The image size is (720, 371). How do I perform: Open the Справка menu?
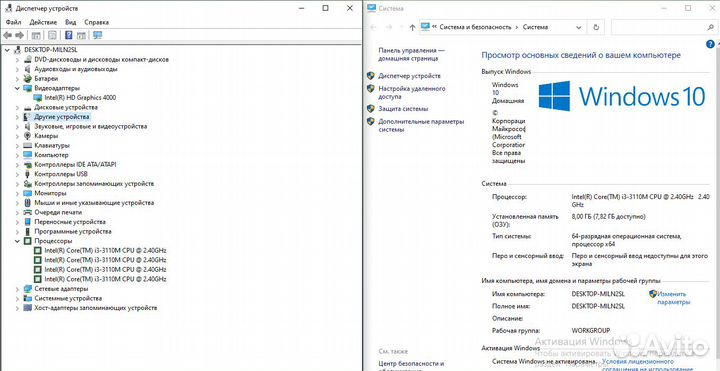[96, 22]
